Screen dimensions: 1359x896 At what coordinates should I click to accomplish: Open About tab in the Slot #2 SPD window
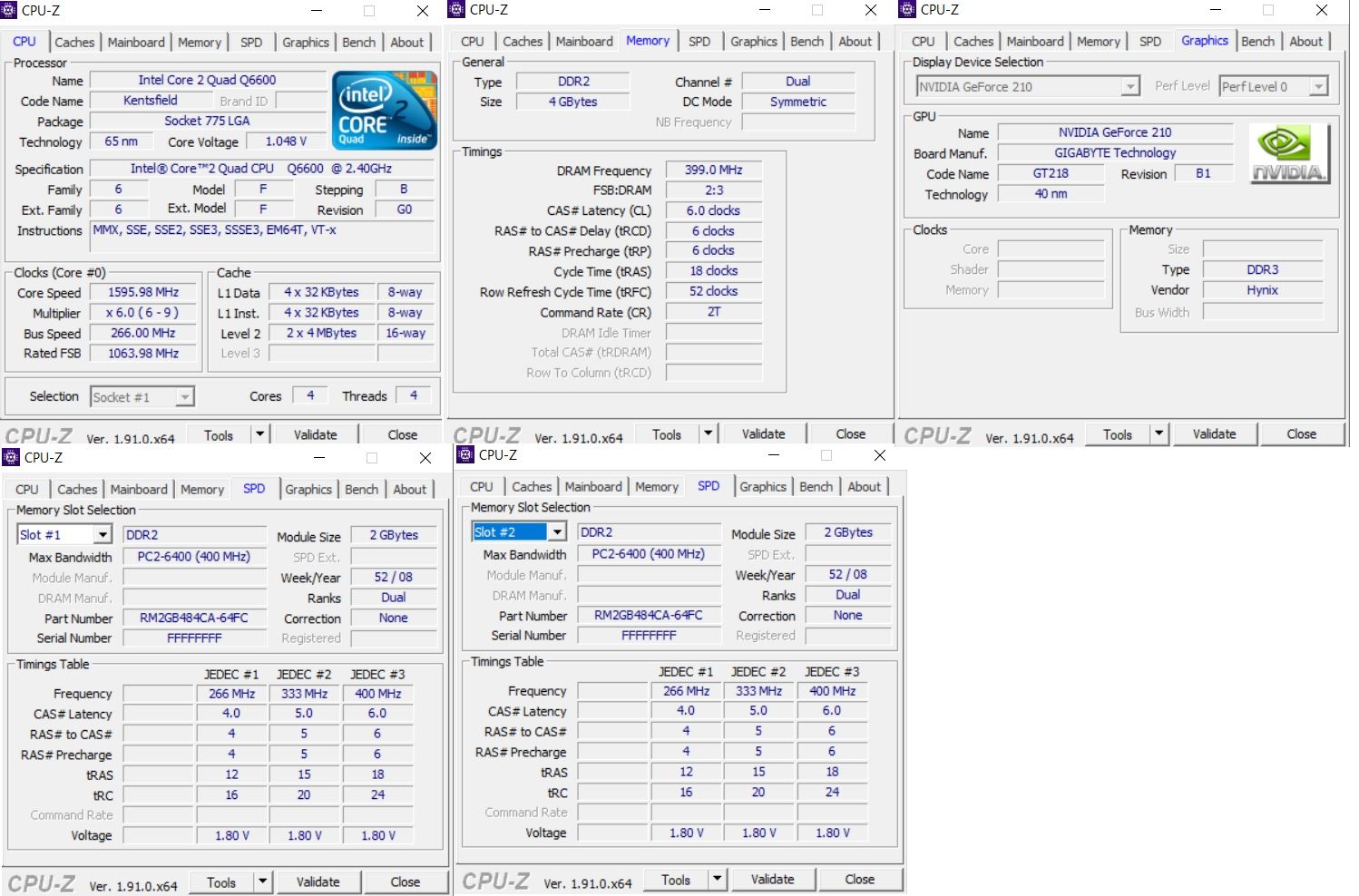tap(864, 487)
